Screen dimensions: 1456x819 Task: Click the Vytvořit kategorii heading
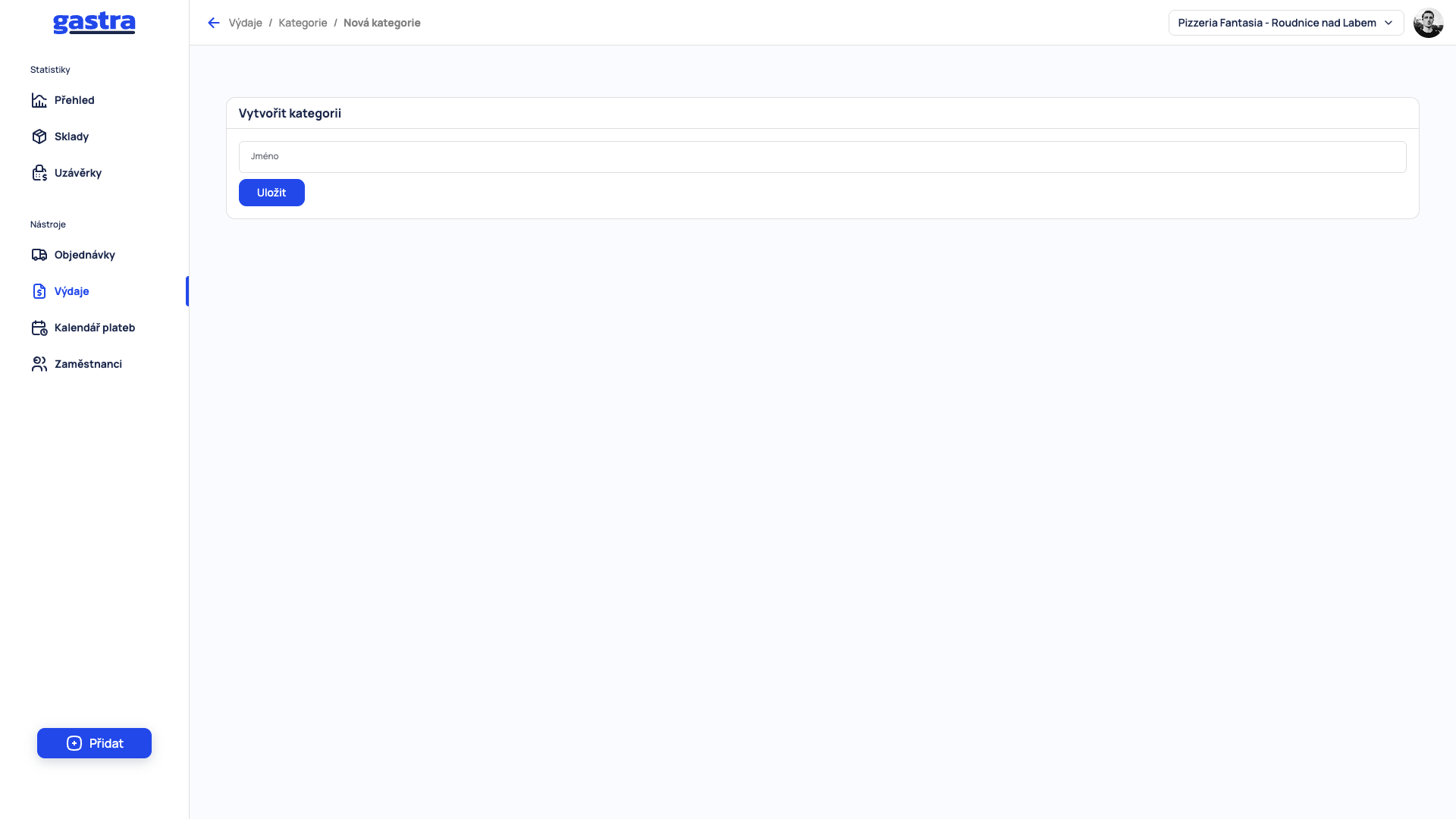tap(290, 113)
